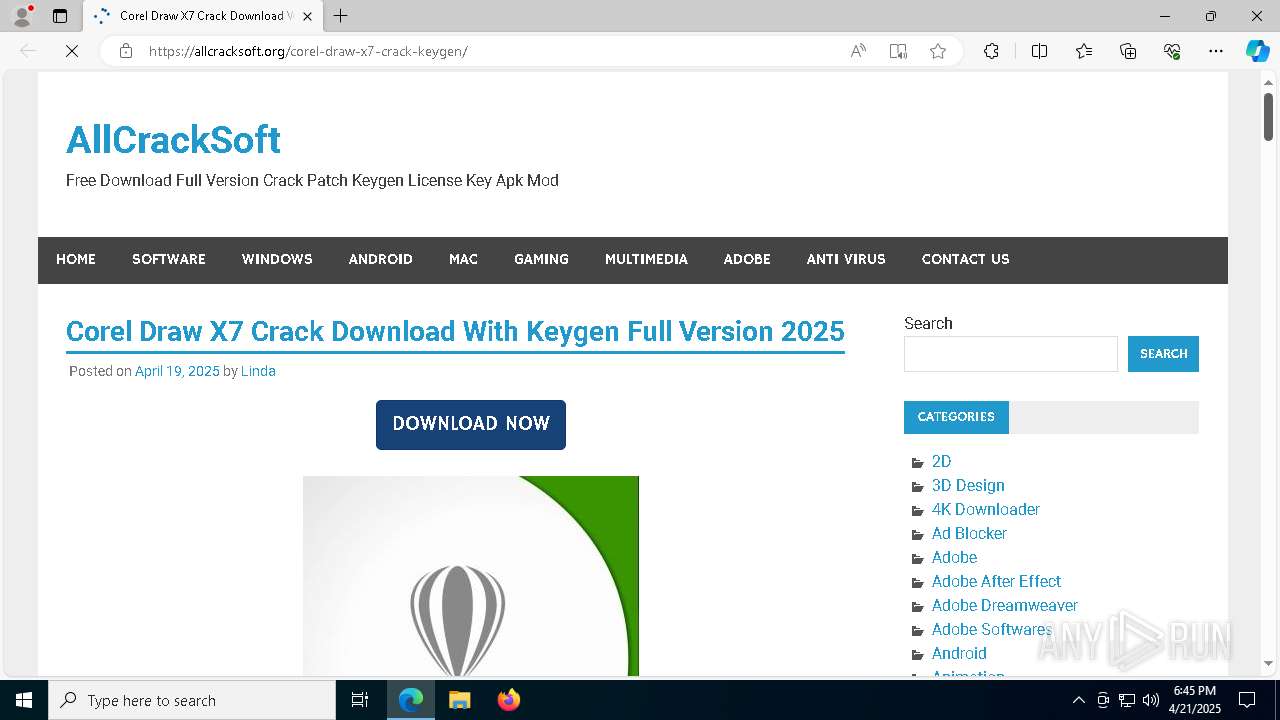Activate Read Aloud icon

tap(858, 51)
